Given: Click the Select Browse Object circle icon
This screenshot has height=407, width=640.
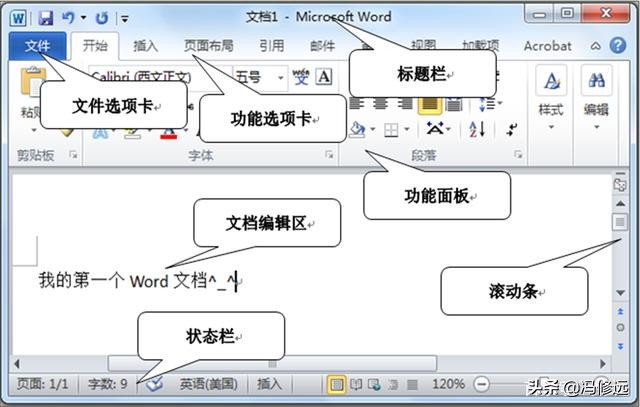Looking at the screenshot, I should 620,327.
